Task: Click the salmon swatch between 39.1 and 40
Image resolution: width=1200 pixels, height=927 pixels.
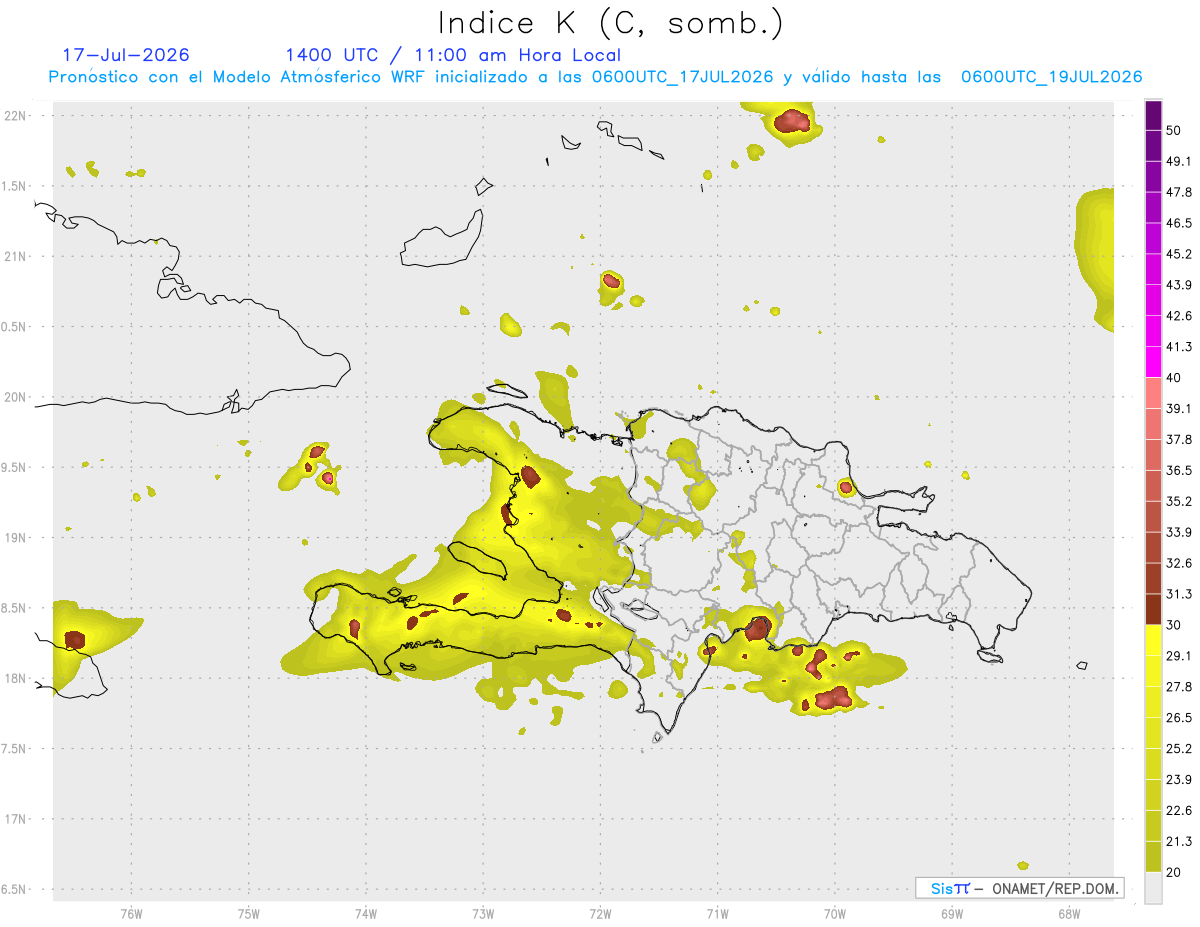Action: pyautogui.click(x=1154, y=392)
